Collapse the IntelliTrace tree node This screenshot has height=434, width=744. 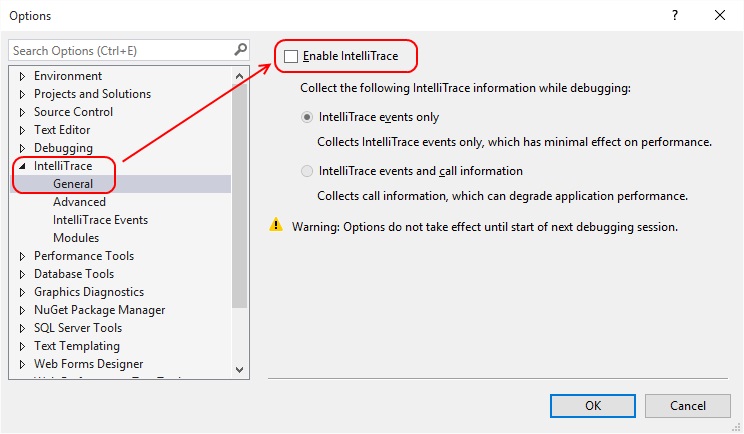tap(23, 166)
